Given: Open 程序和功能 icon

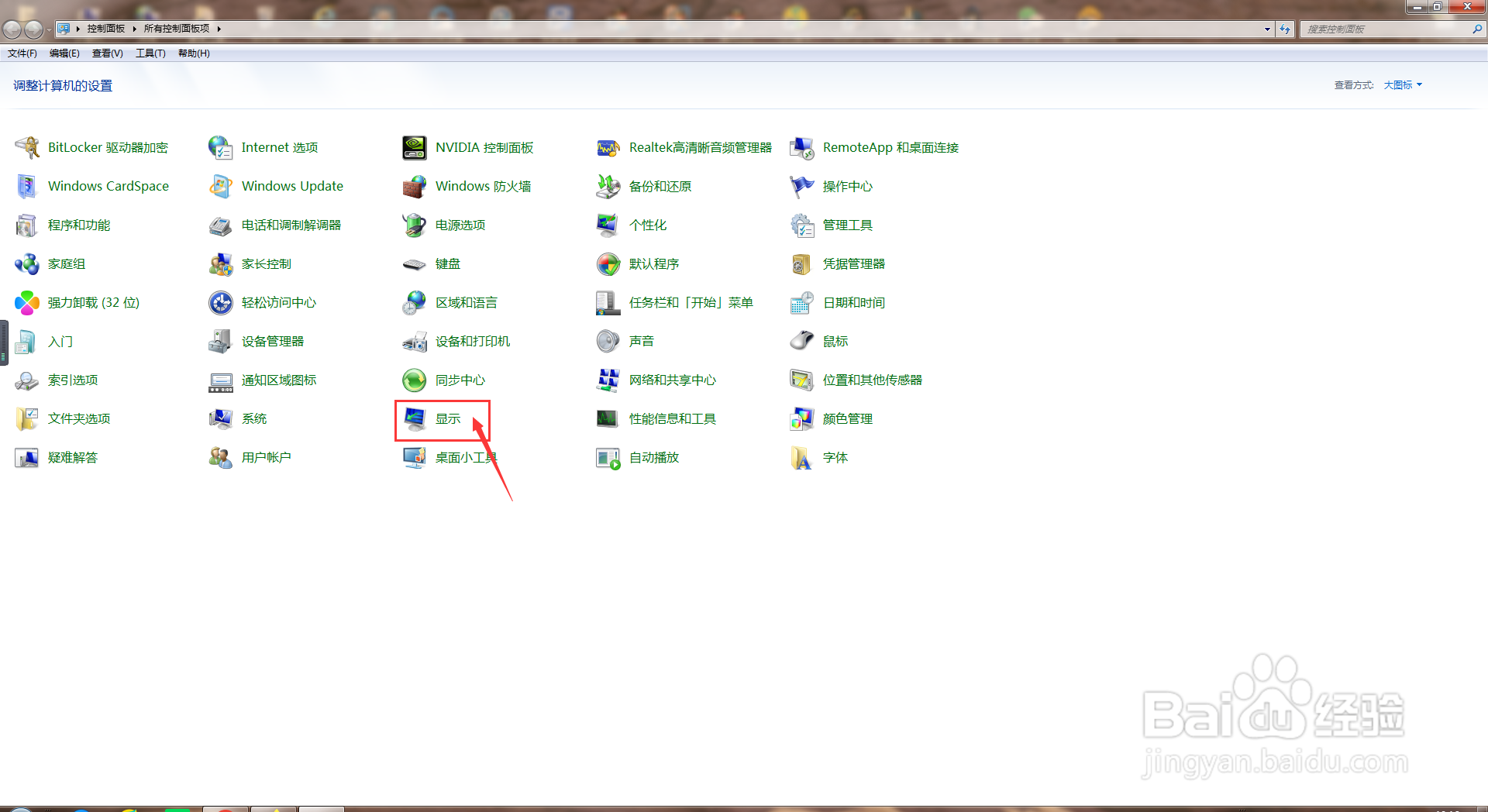Looking at the screenshot, I should click(27, 225).
